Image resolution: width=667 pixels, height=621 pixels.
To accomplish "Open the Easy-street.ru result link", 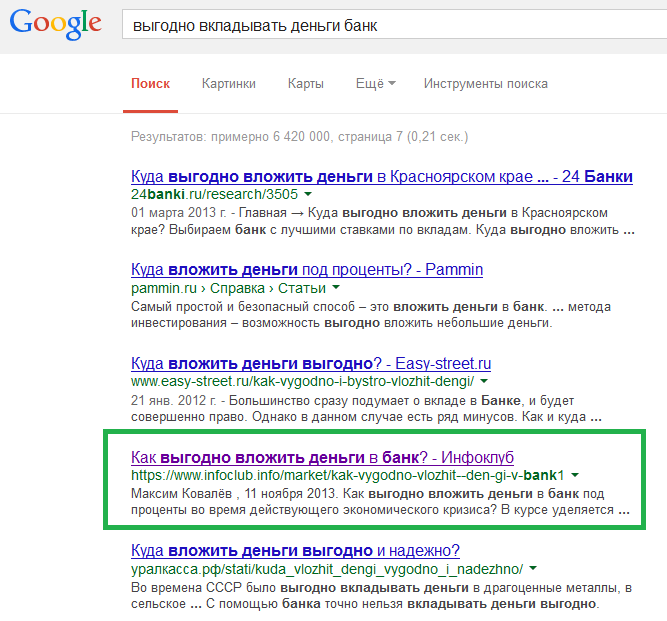I will 311,363.
